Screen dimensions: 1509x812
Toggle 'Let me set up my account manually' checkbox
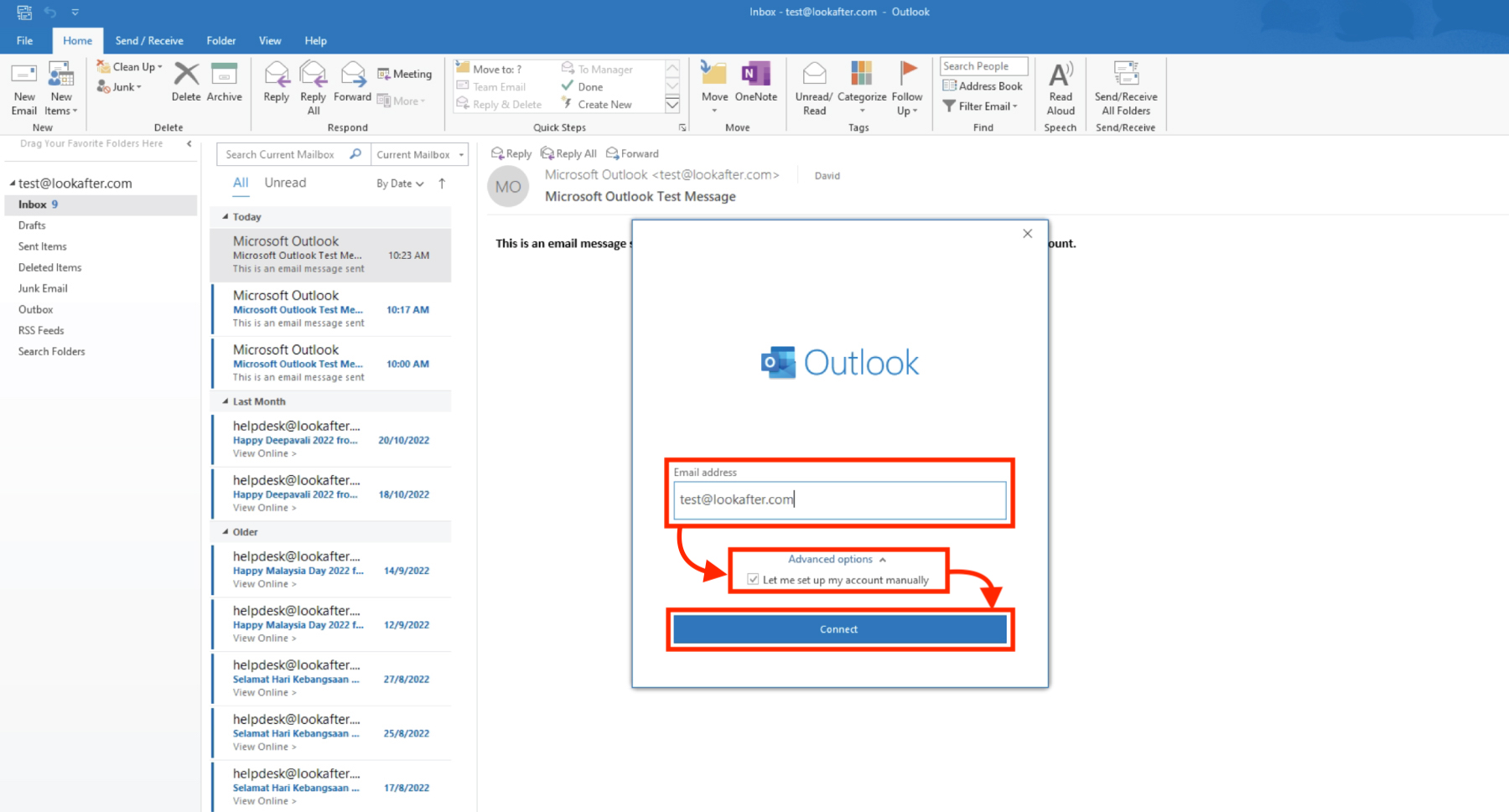pos(753,580)
